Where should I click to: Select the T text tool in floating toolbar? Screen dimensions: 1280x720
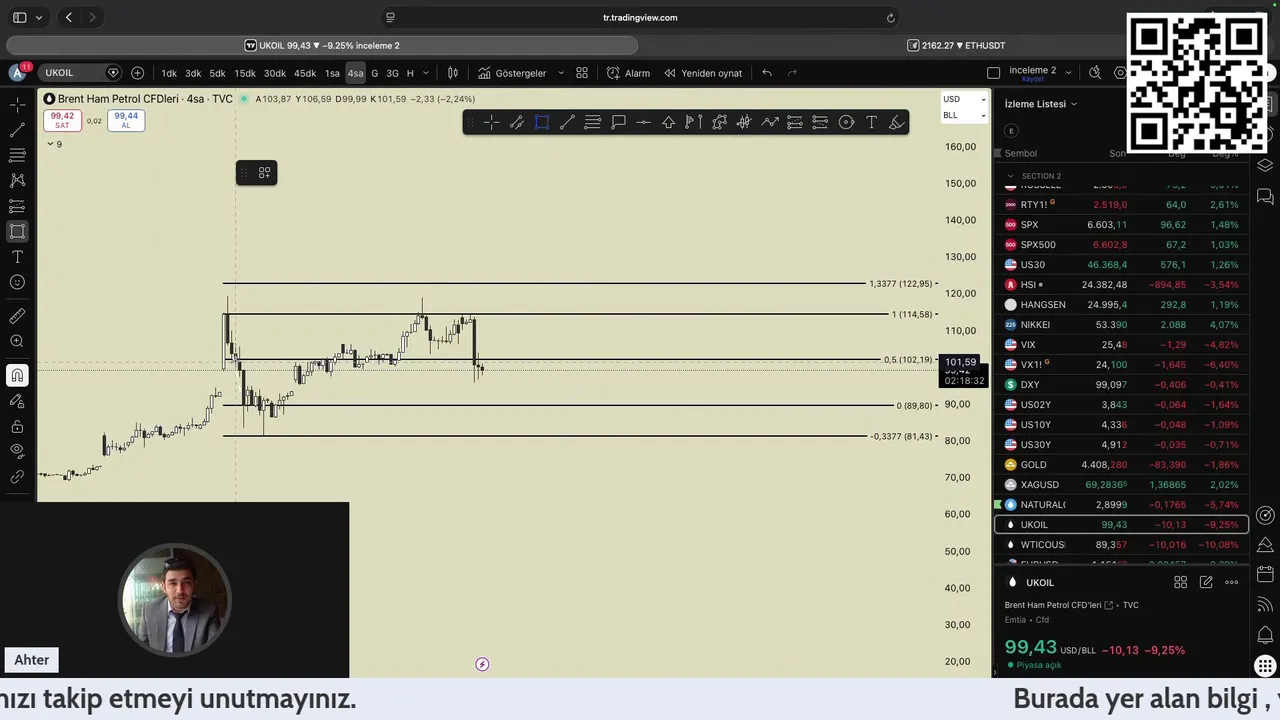point(871,122)
